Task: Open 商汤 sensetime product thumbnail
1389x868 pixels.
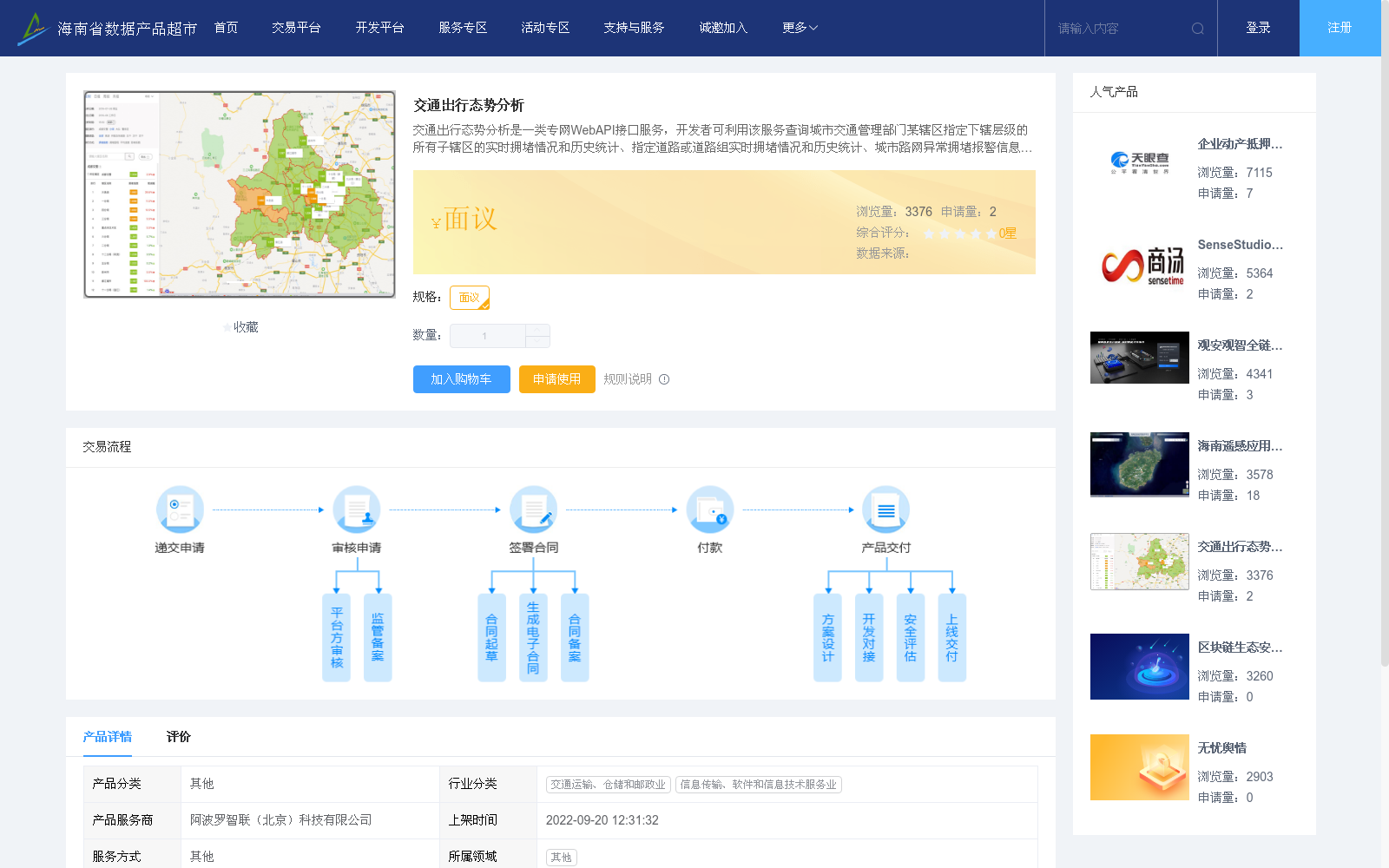Action: pos(1140,264)
